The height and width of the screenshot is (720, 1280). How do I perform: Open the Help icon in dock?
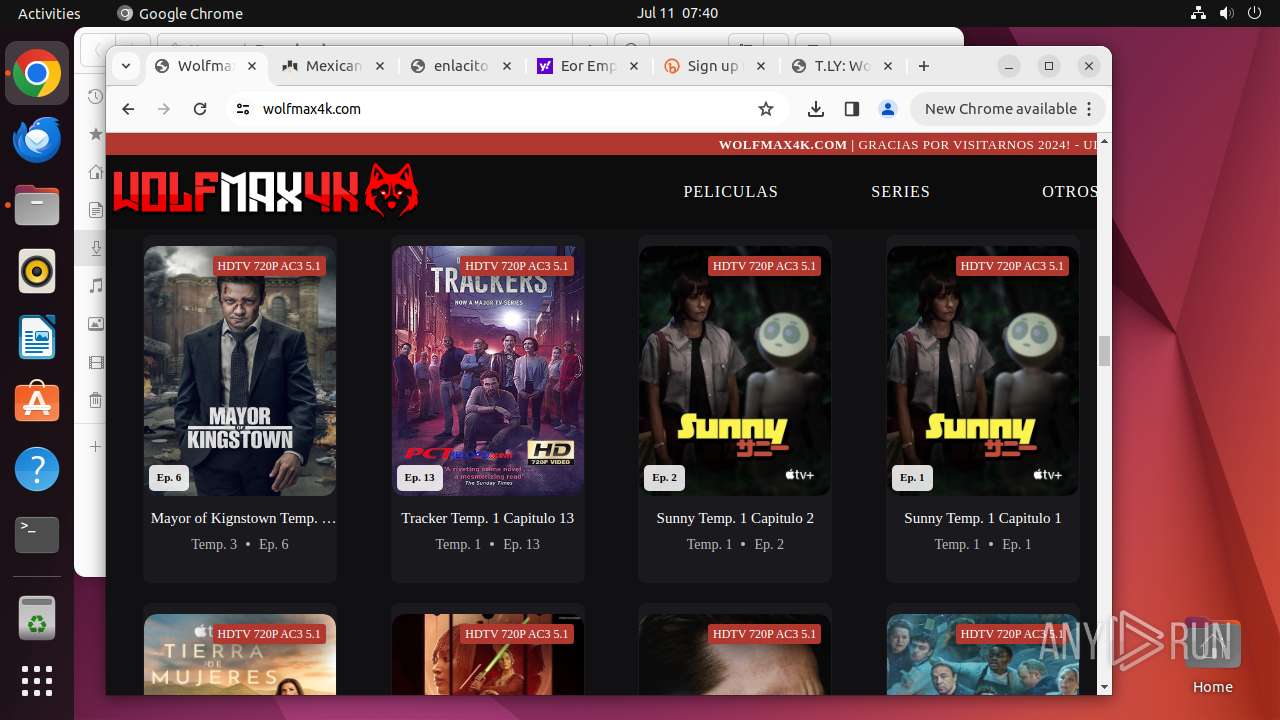[37, 469]
